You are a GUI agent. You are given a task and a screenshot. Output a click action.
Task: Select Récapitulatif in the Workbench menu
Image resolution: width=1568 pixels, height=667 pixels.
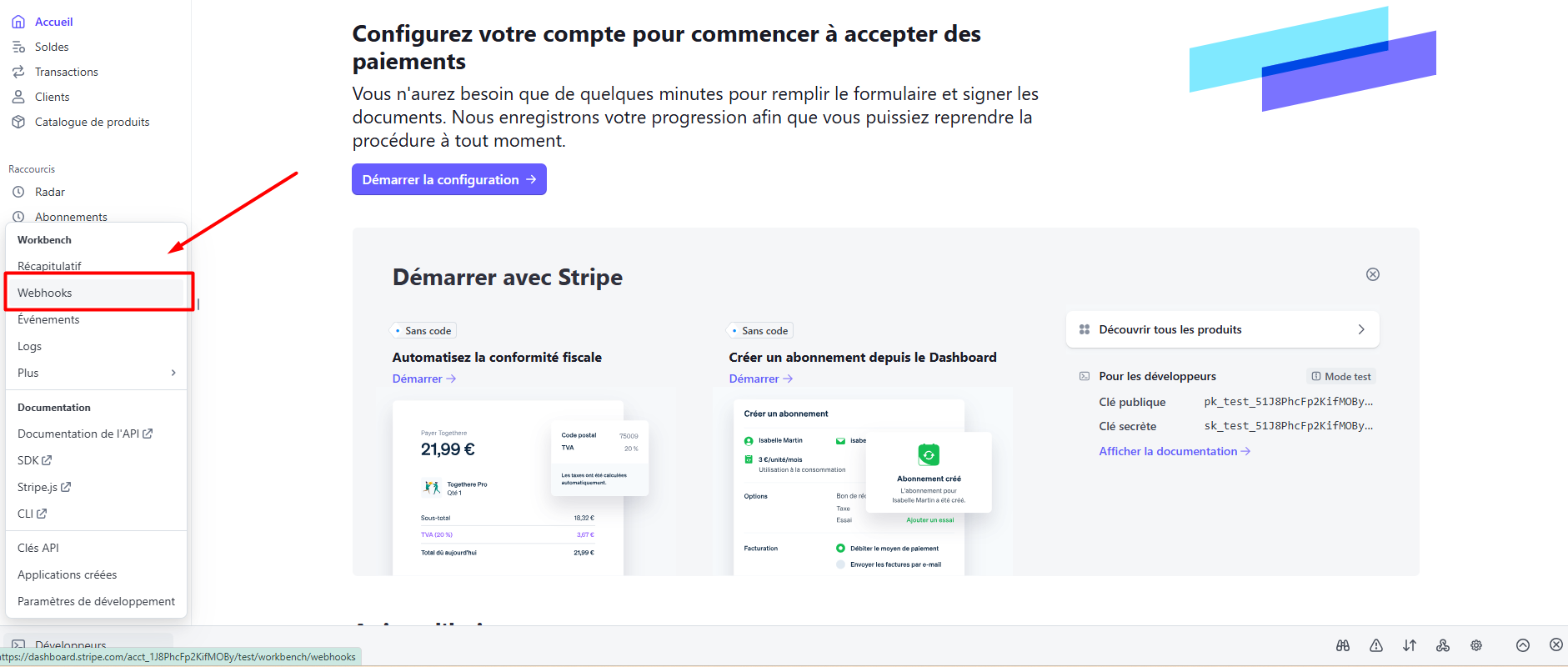click(x=97, y=266)
